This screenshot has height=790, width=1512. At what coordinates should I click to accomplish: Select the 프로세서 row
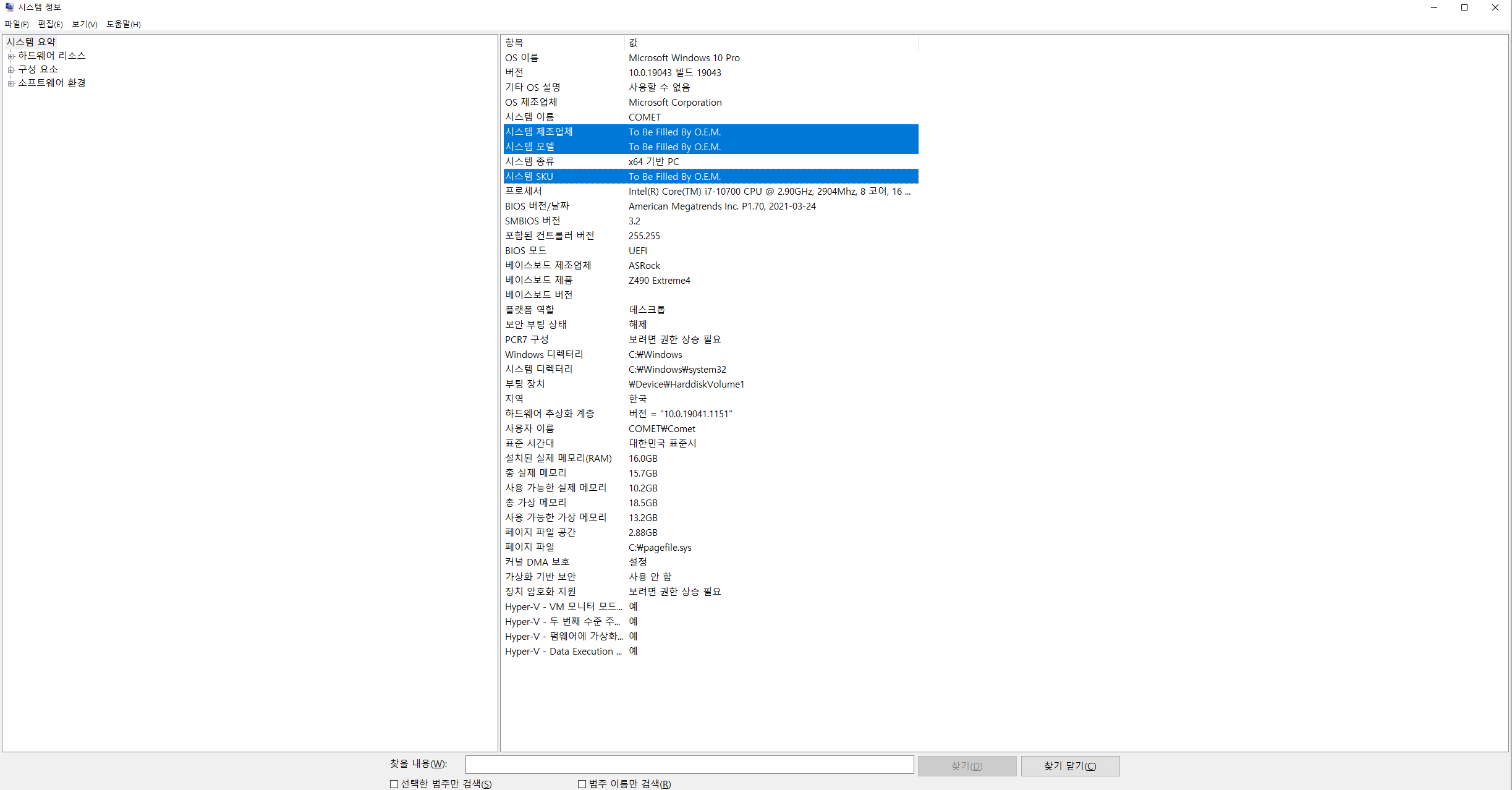(711, 191)
